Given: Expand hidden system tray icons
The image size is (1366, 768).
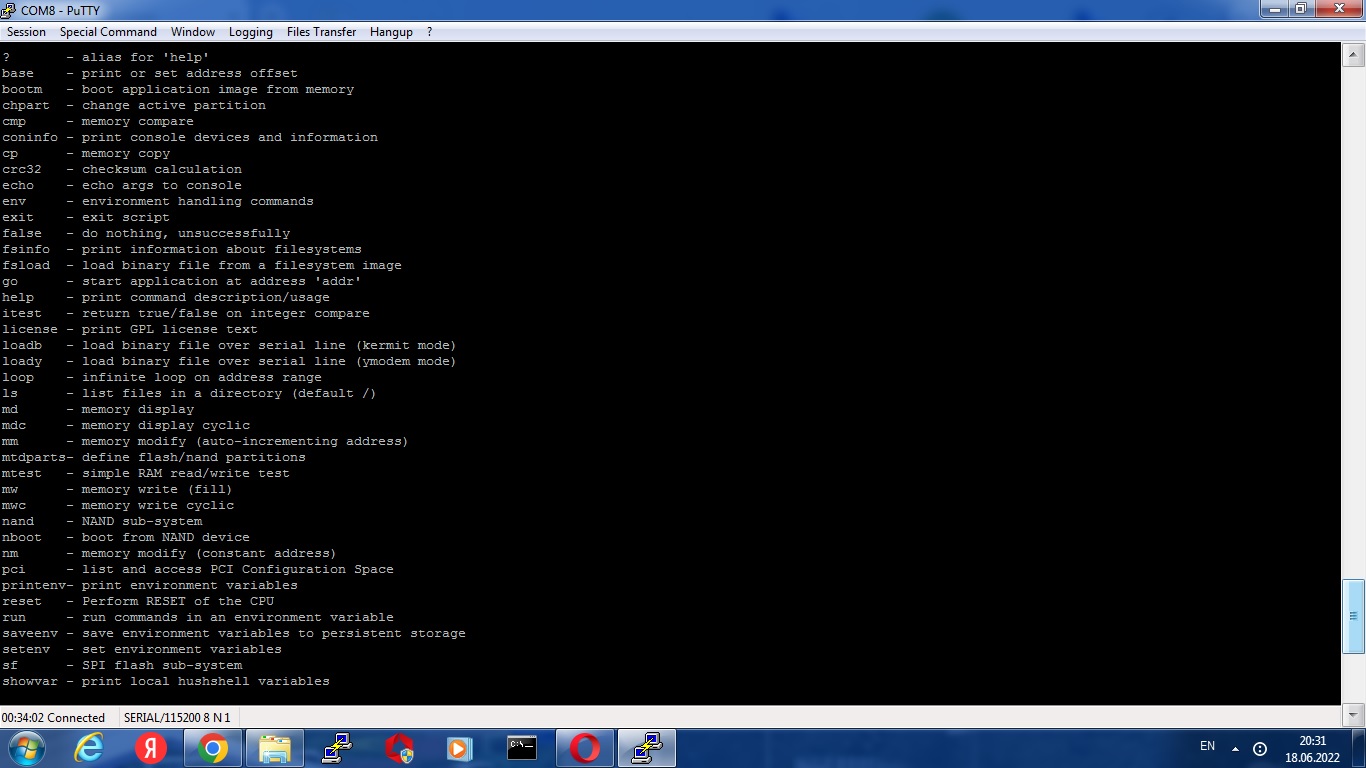Looking at the screenshot, I should (1235, 748).
